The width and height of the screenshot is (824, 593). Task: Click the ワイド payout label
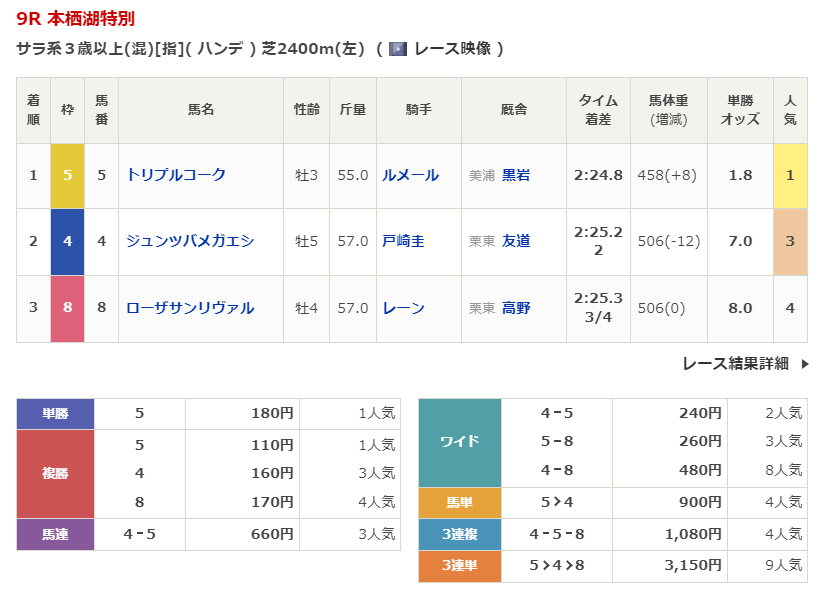[459, 442]
